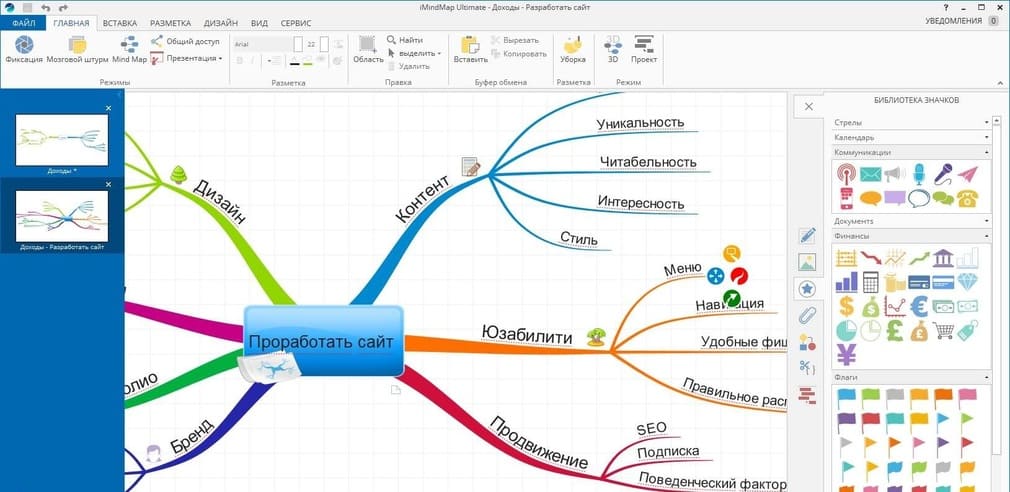Open the pencil notes sidebar tab
This screenshot has height=492, width=1010.
pyautogui.click(x=807, y=236)
